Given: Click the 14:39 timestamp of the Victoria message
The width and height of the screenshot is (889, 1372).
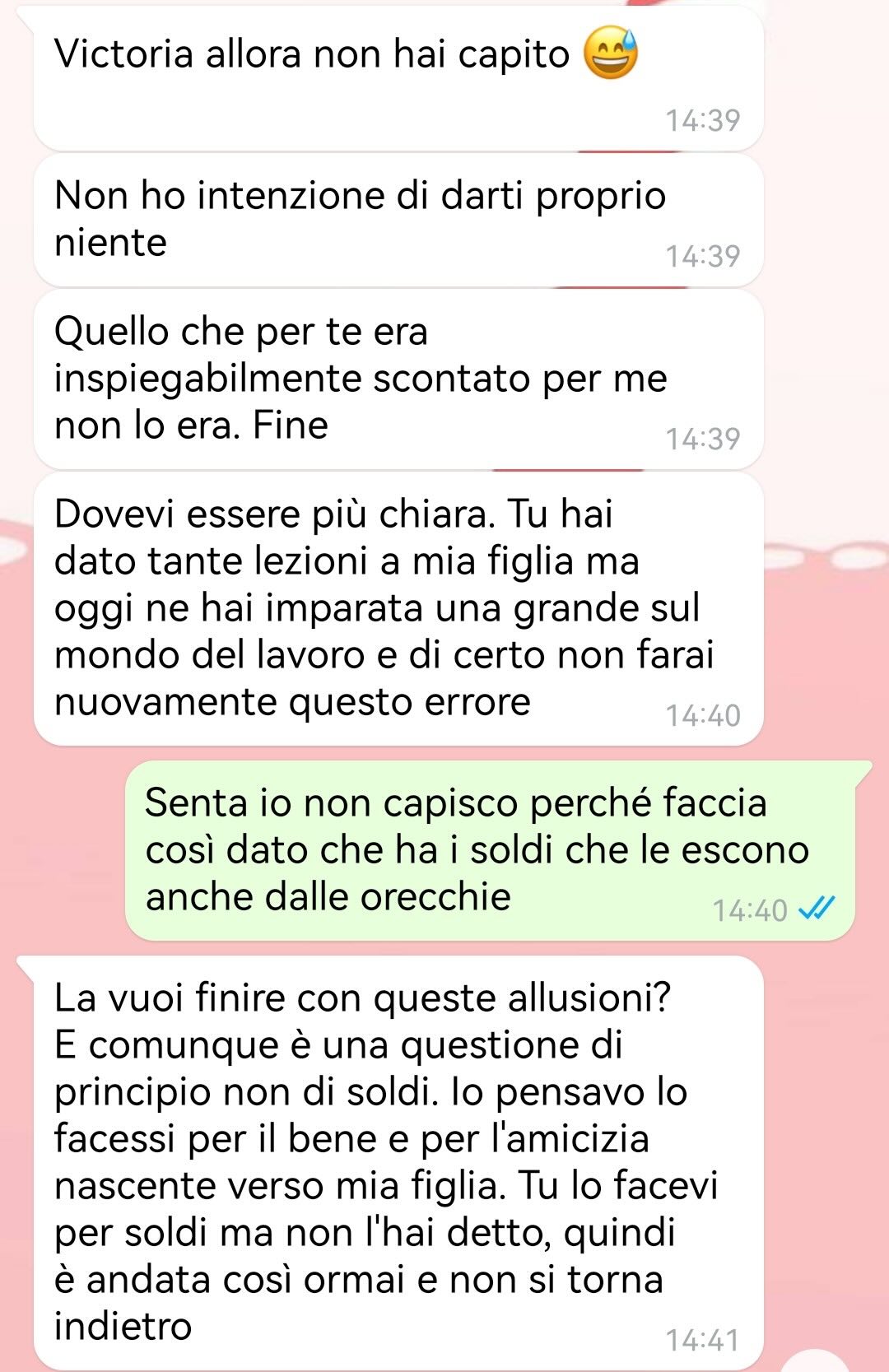Looking at the screenshot, I should (x=703, y=120).
